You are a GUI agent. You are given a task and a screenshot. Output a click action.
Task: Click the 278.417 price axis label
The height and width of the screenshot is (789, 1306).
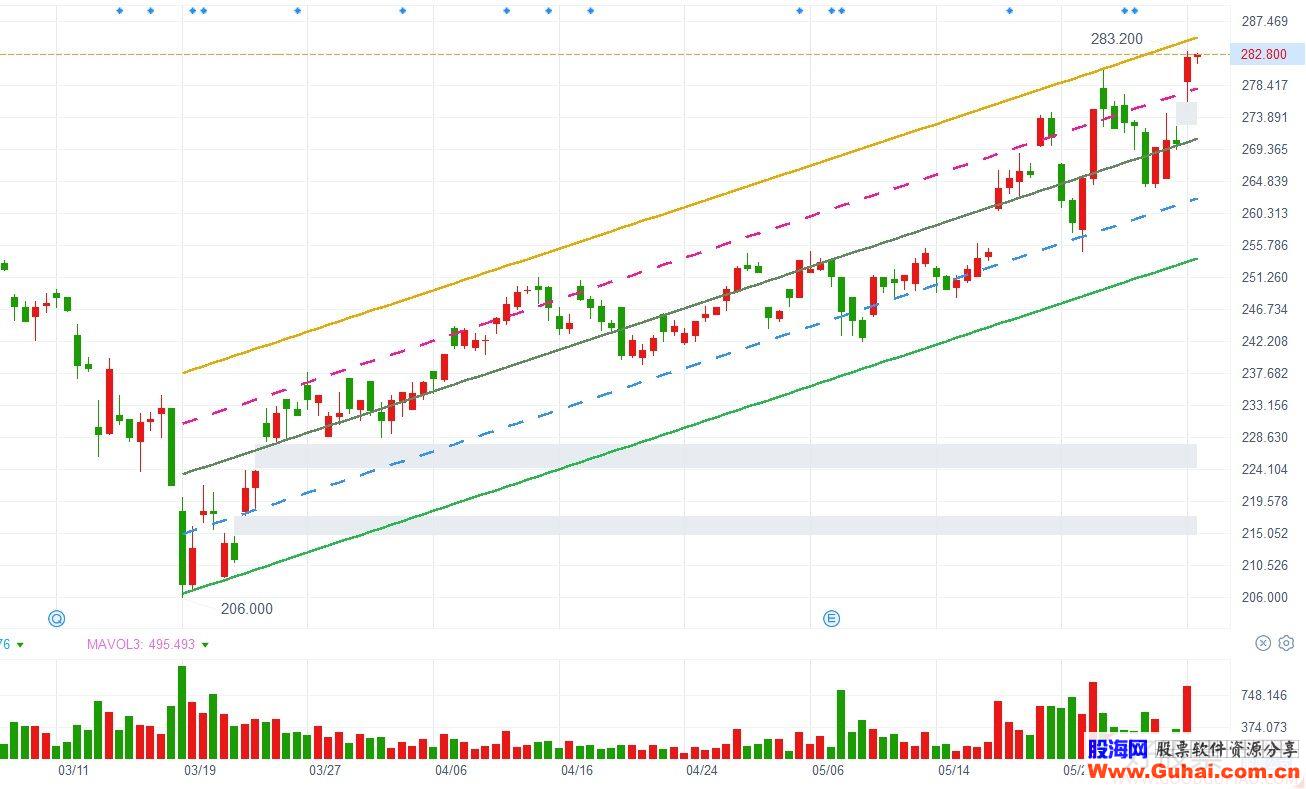pos(1264,85)
